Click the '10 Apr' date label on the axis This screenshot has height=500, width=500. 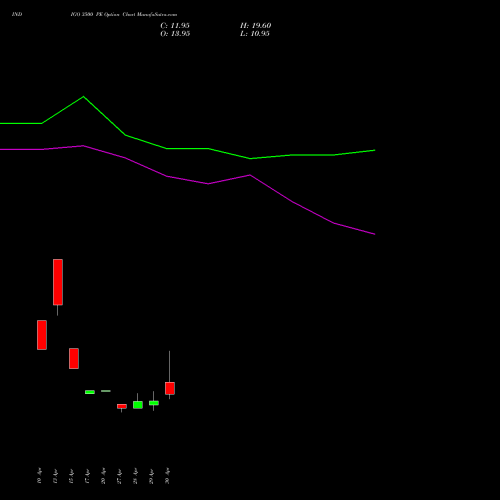pos(39,476)
